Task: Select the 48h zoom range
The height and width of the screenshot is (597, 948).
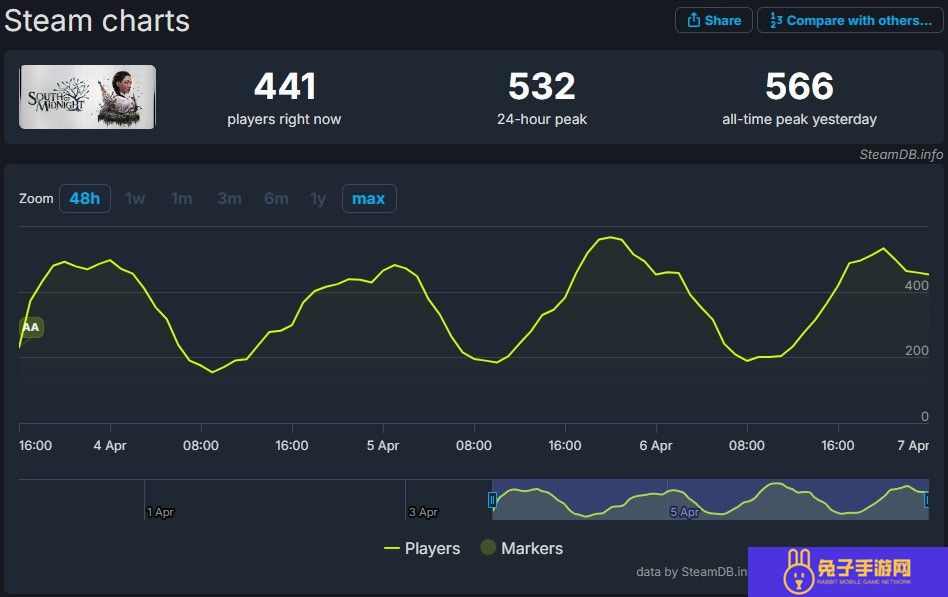Action: [x=85, y=198]
